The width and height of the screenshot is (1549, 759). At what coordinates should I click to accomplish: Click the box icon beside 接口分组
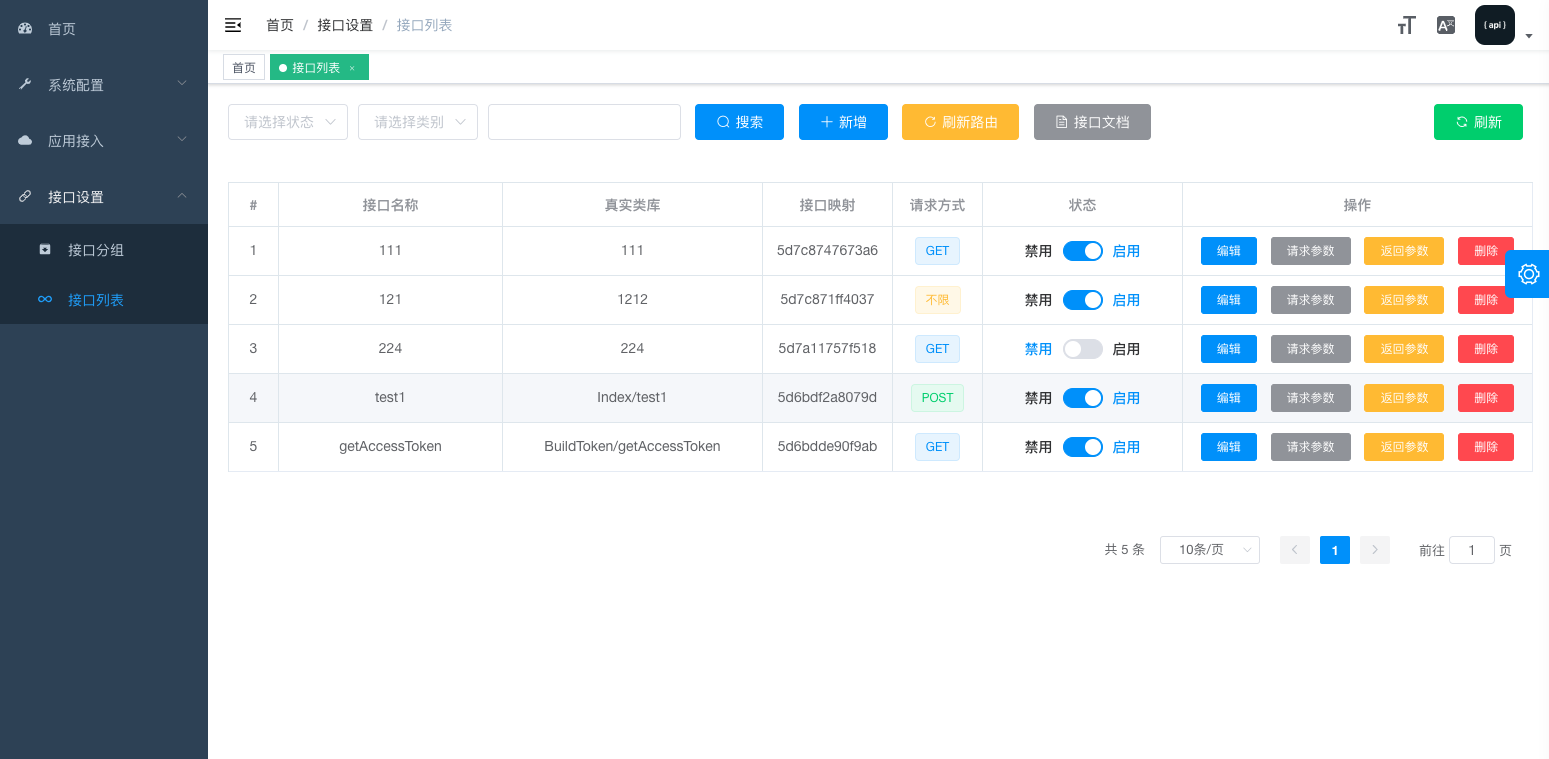pyautogui.click(x=45, y=249)
